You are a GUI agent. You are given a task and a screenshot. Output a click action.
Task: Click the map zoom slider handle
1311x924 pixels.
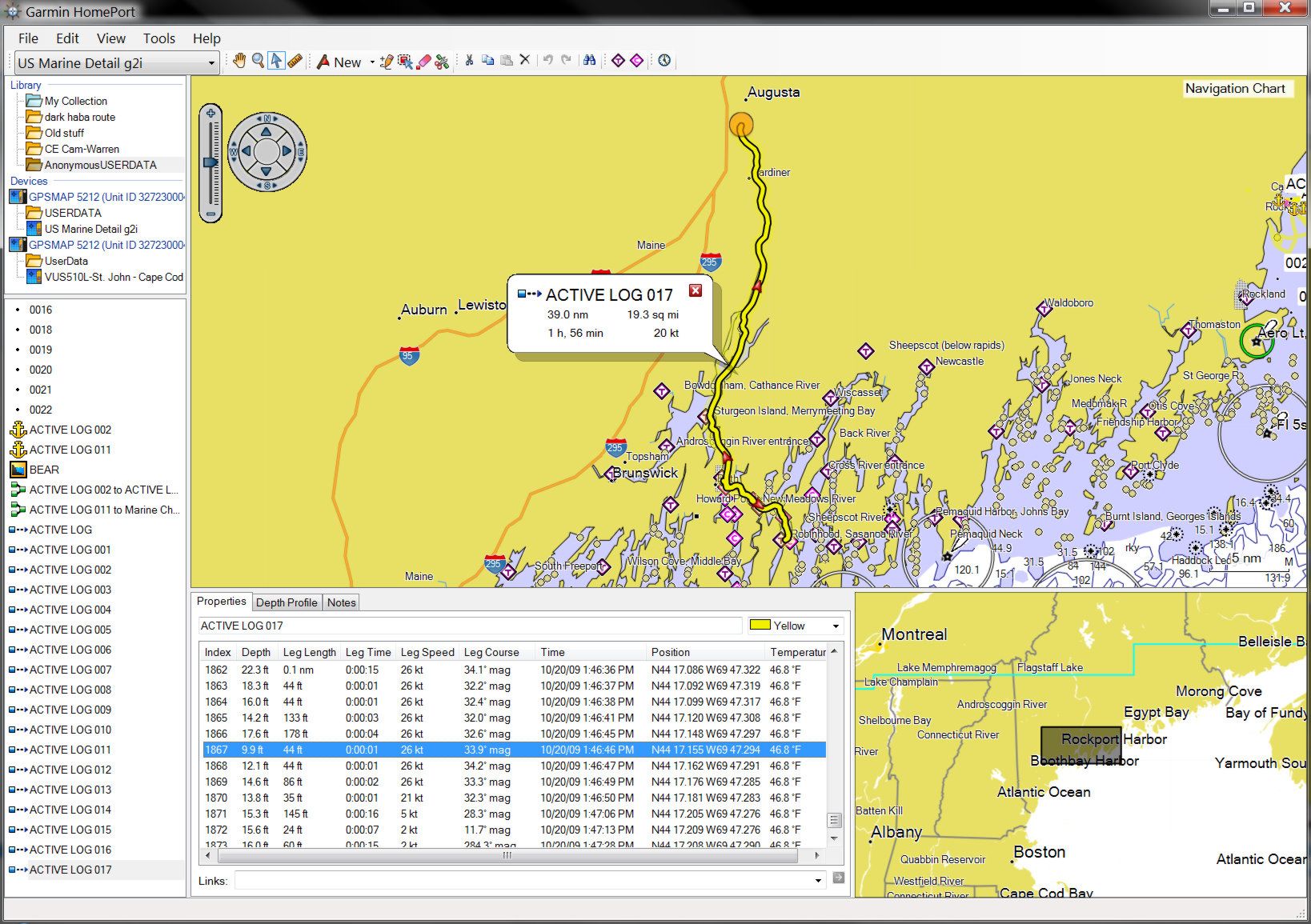point(210,162)
